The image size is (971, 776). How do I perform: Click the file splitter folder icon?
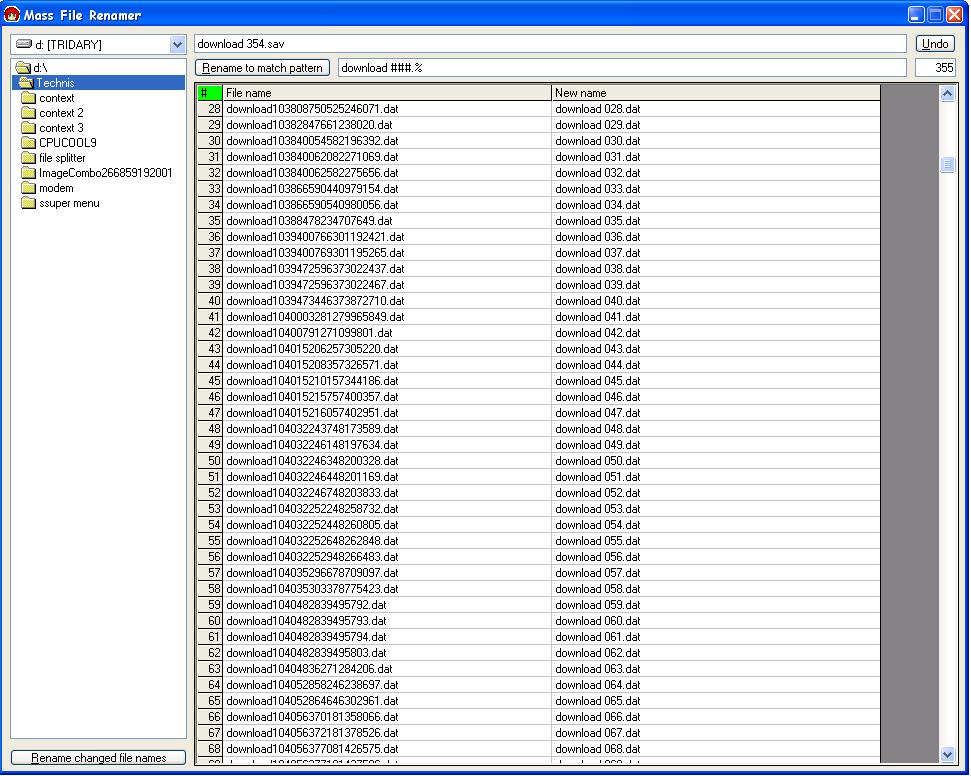pos(29,158)
